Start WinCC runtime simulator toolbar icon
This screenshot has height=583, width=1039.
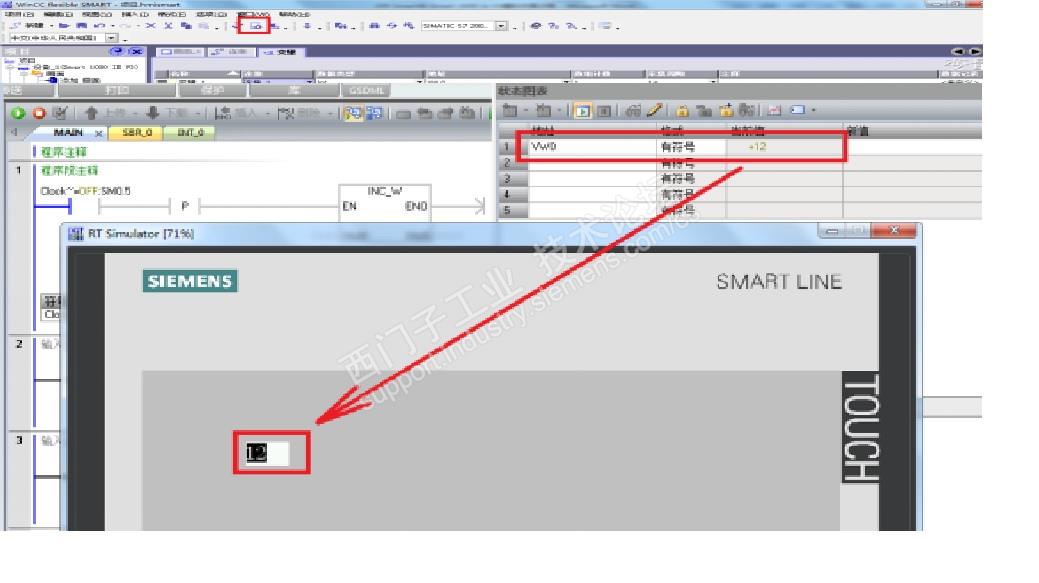click(256, 26)
